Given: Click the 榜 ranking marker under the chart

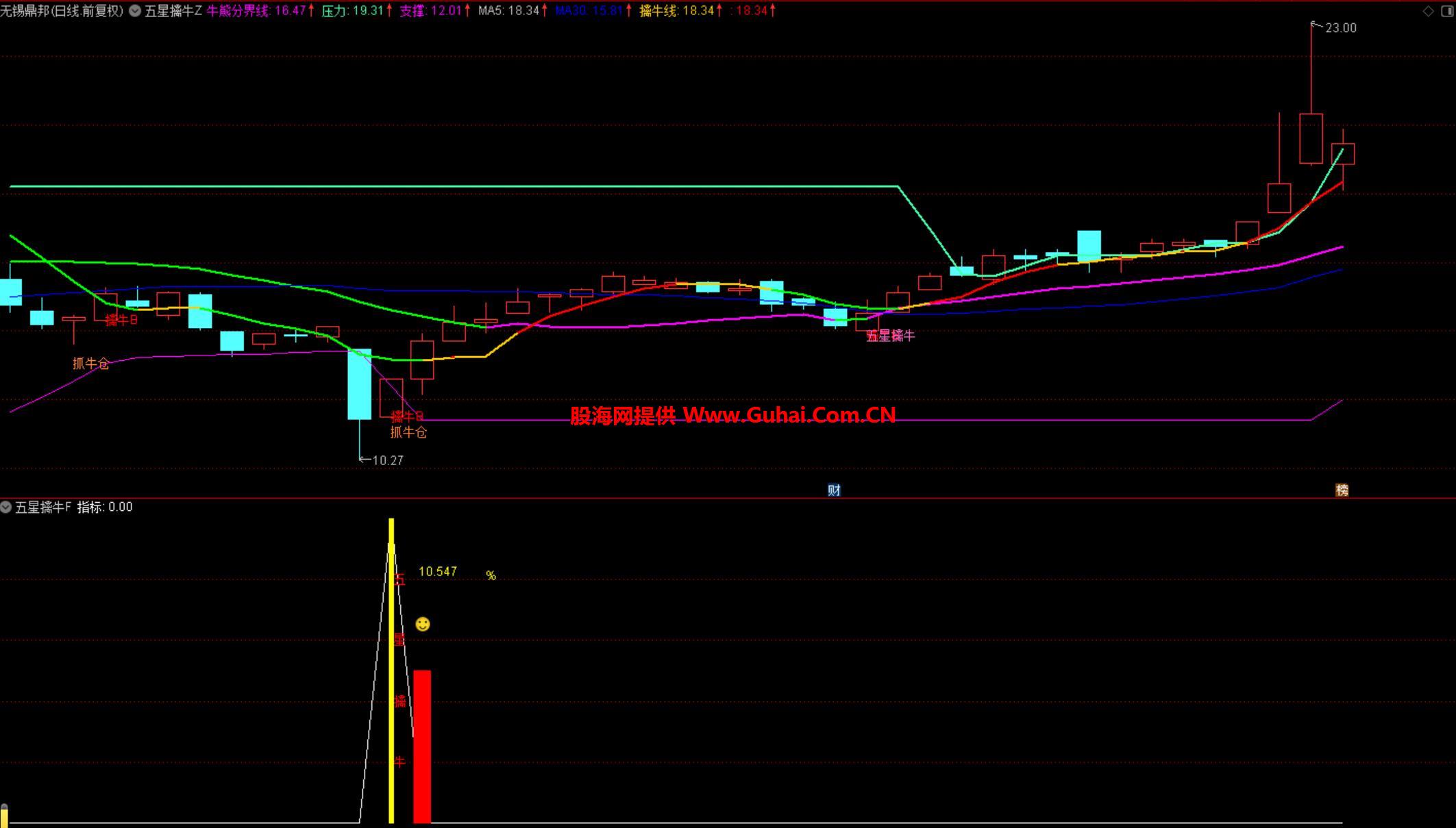Looking at the screenshot, I should pos(1342,490).
